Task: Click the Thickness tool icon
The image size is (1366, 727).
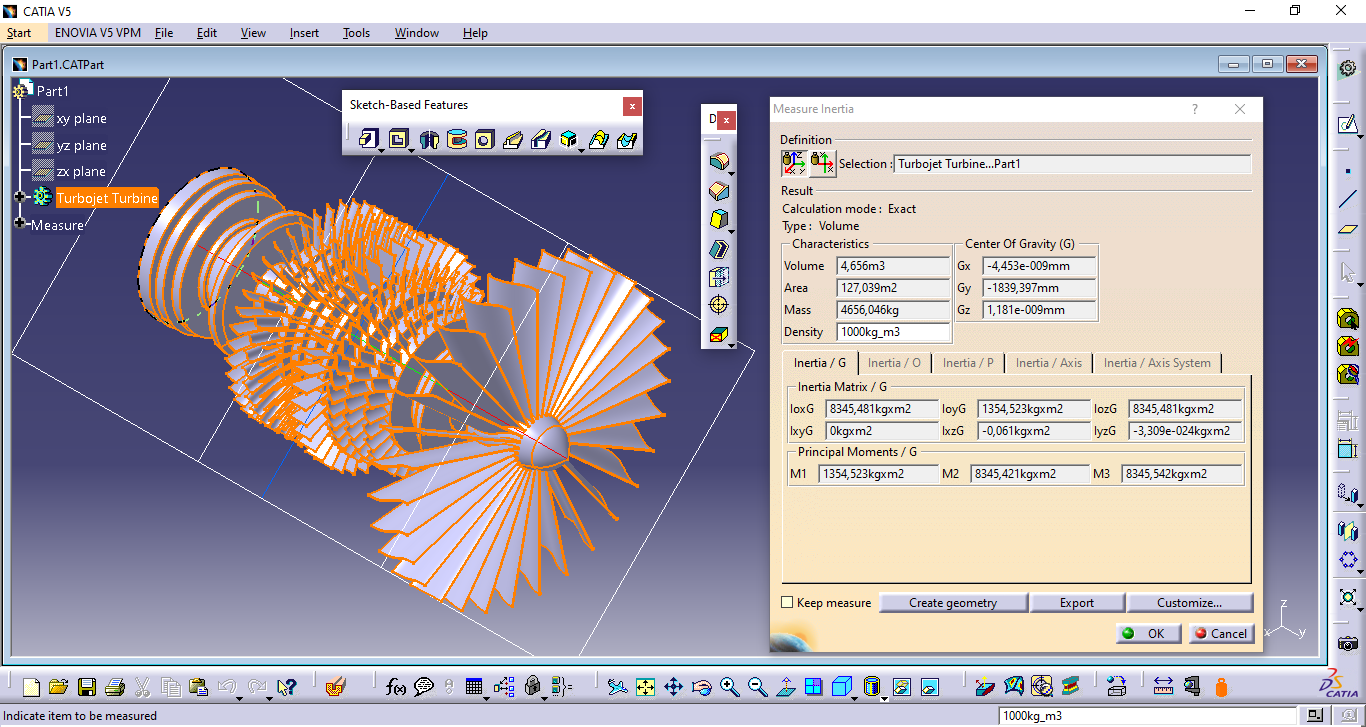Action: [x=718, y=277]
